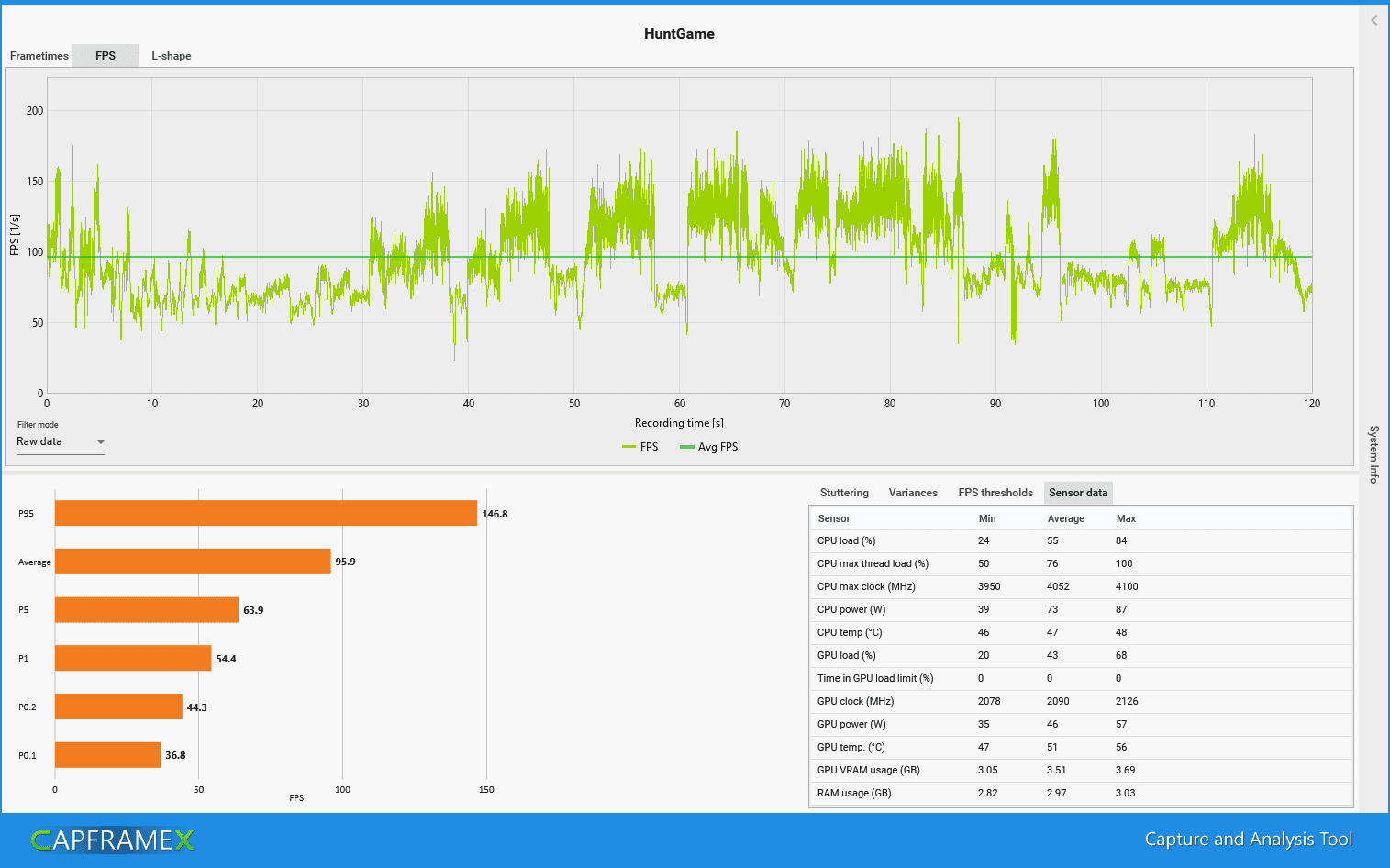Viewport: 1390px width, 868px height.
Task: Select the GPU VRAM usage (GB) row
Action: click(x=1081, y=771)
